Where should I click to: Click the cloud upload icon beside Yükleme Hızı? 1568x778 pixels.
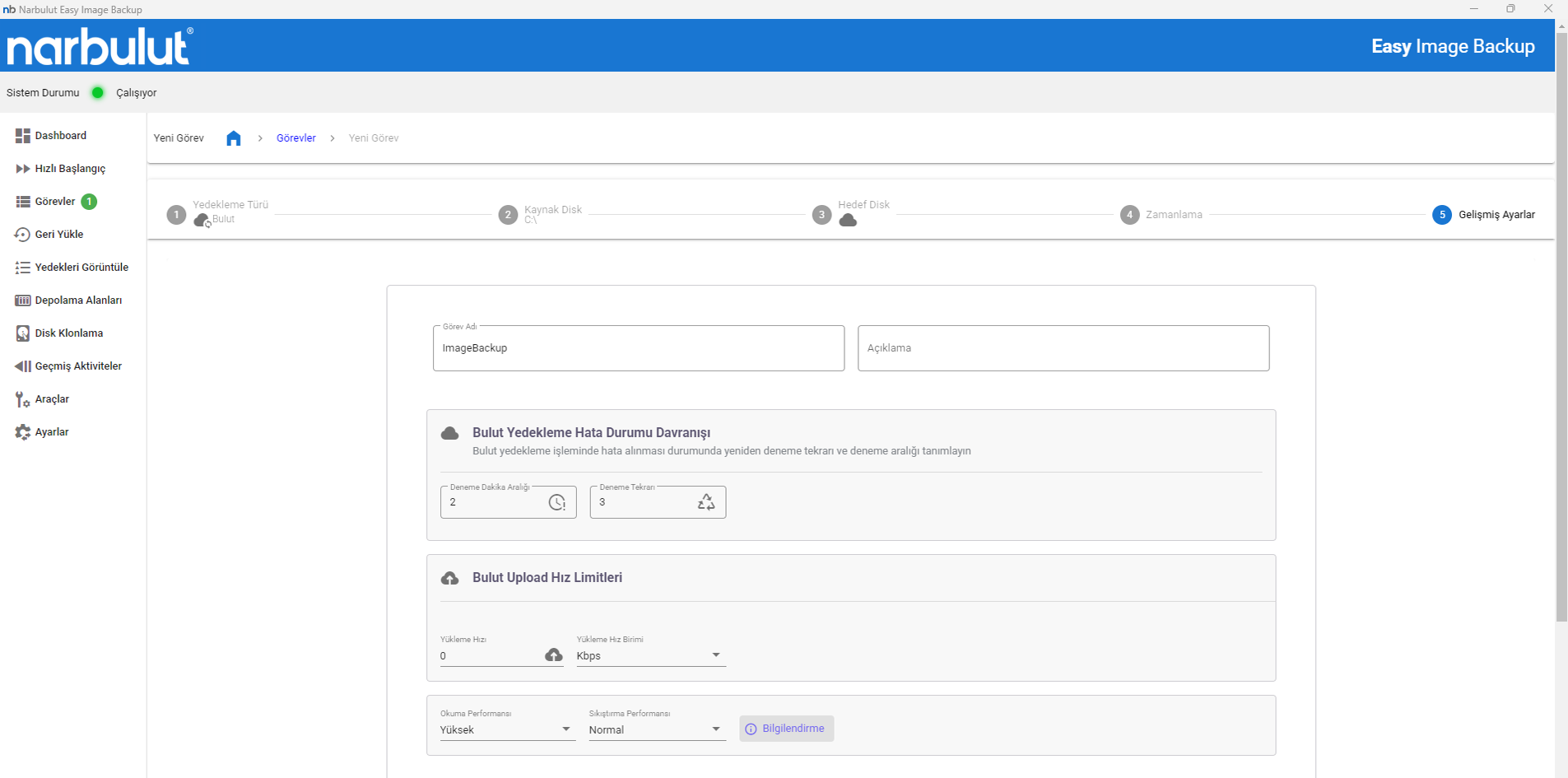[x=554, y=655]
